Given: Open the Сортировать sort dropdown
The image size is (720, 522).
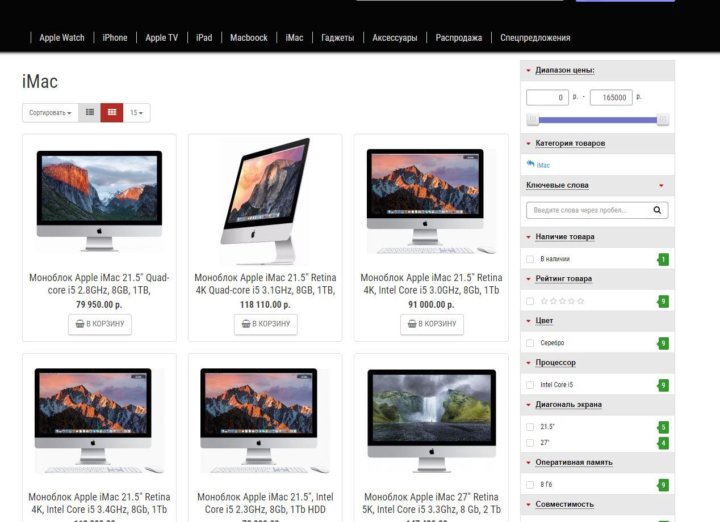Looking at the screenshot, I should click(x=50, y=112).
